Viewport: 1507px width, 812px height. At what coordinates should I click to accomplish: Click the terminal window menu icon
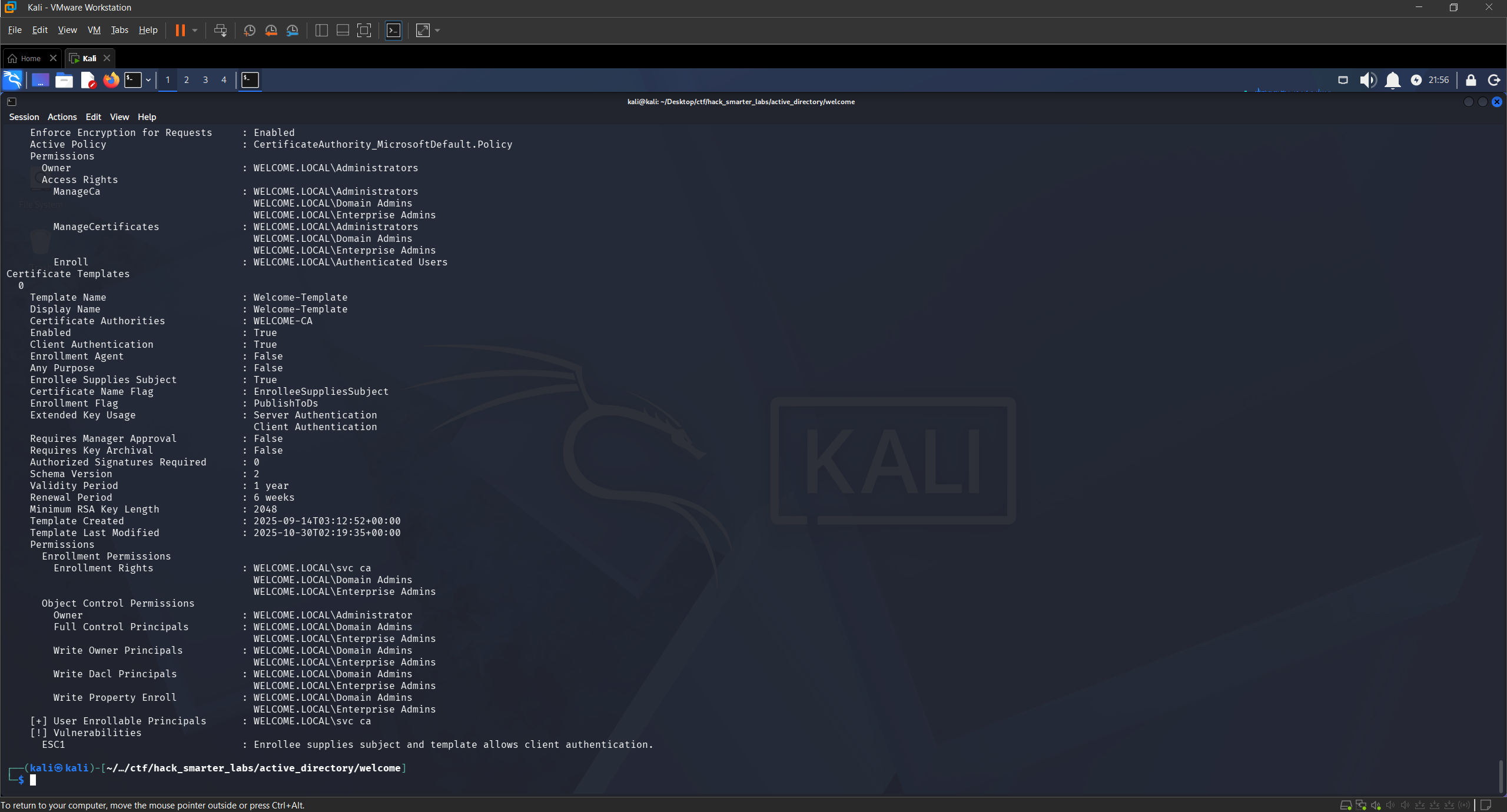(11, 102)
